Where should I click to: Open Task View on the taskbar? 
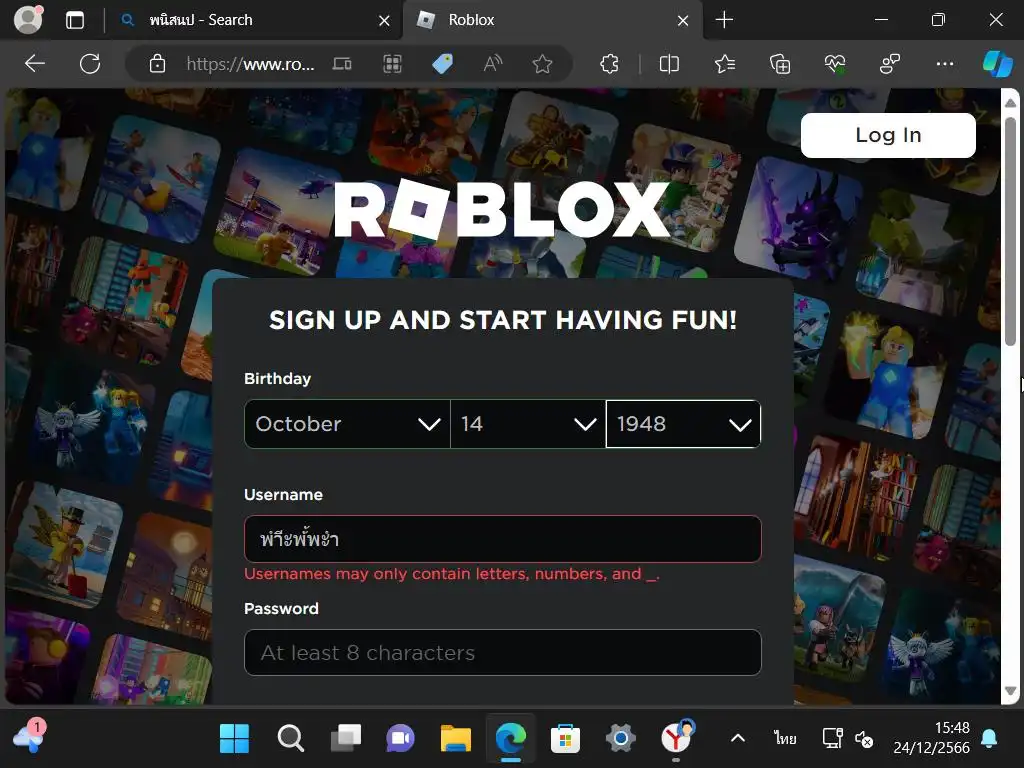point(345,739)
